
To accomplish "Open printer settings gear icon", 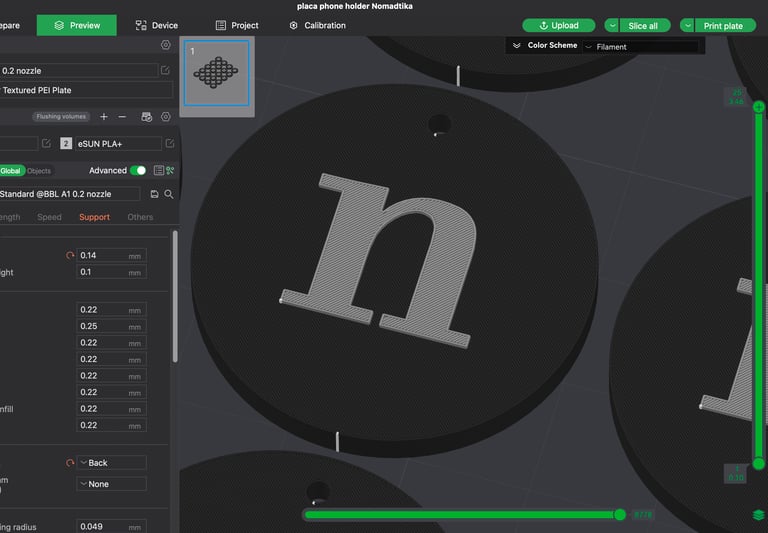I will click(x=165, y=45).
